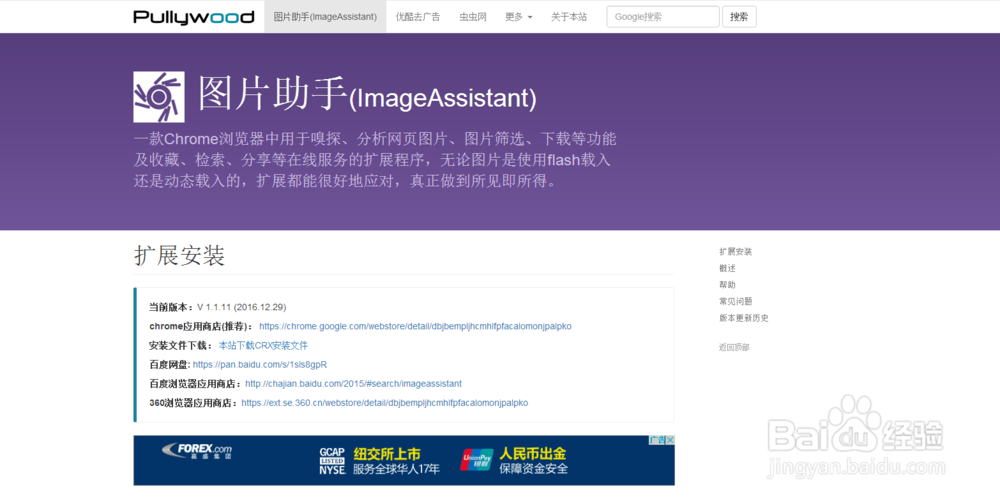Open the pan.baidu.com link
The image size is (1000, 501).
(x=260, y=365)
